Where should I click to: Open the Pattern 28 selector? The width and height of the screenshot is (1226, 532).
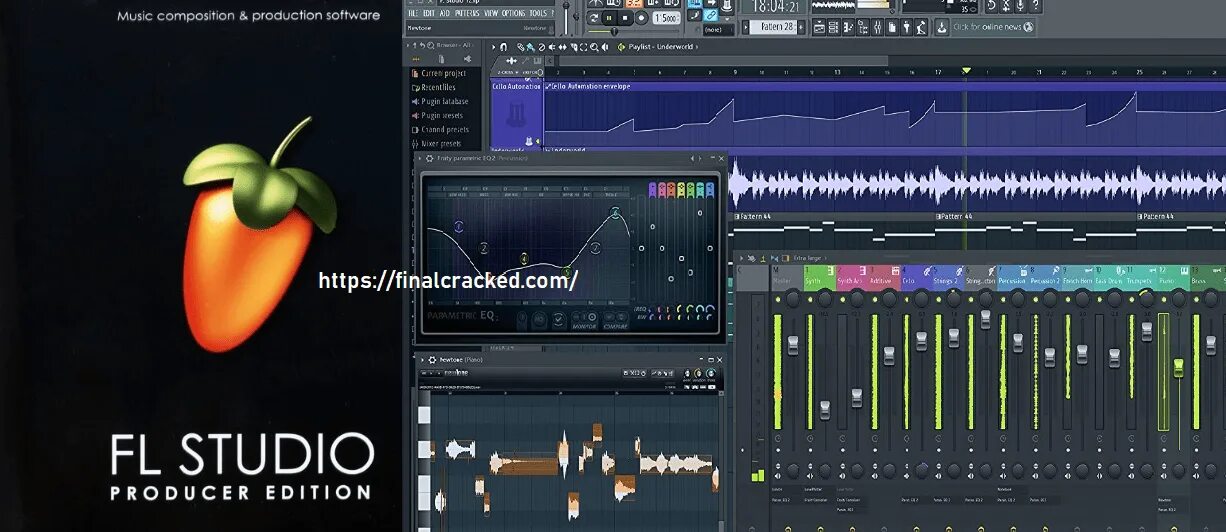pyautogui.click(x=773, y=27)
